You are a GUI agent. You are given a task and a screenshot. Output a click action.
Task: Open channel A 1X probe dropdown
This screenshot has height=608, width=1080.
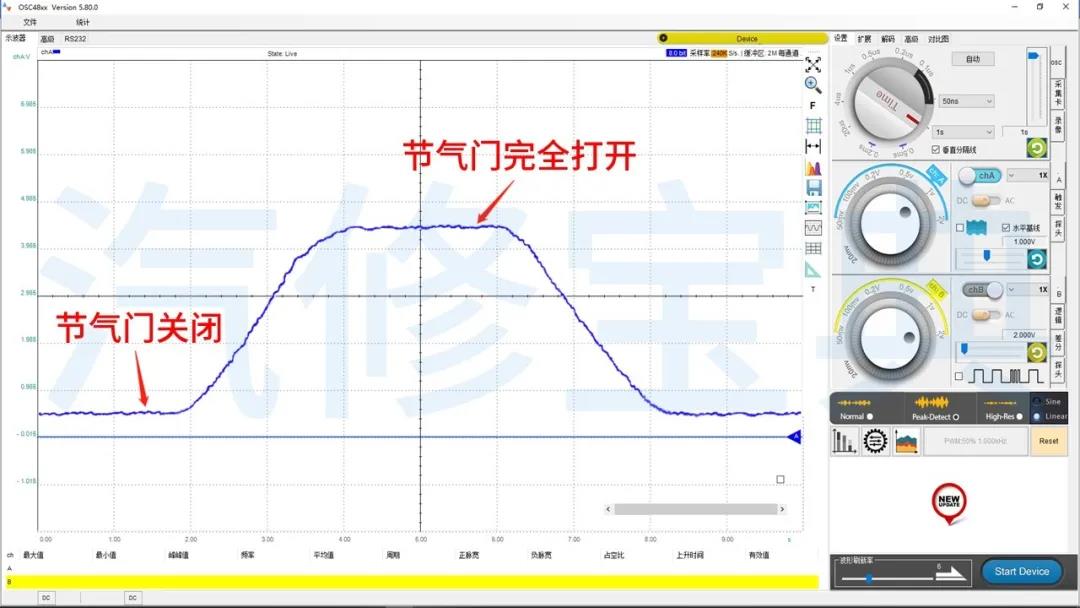(1028, 176)
